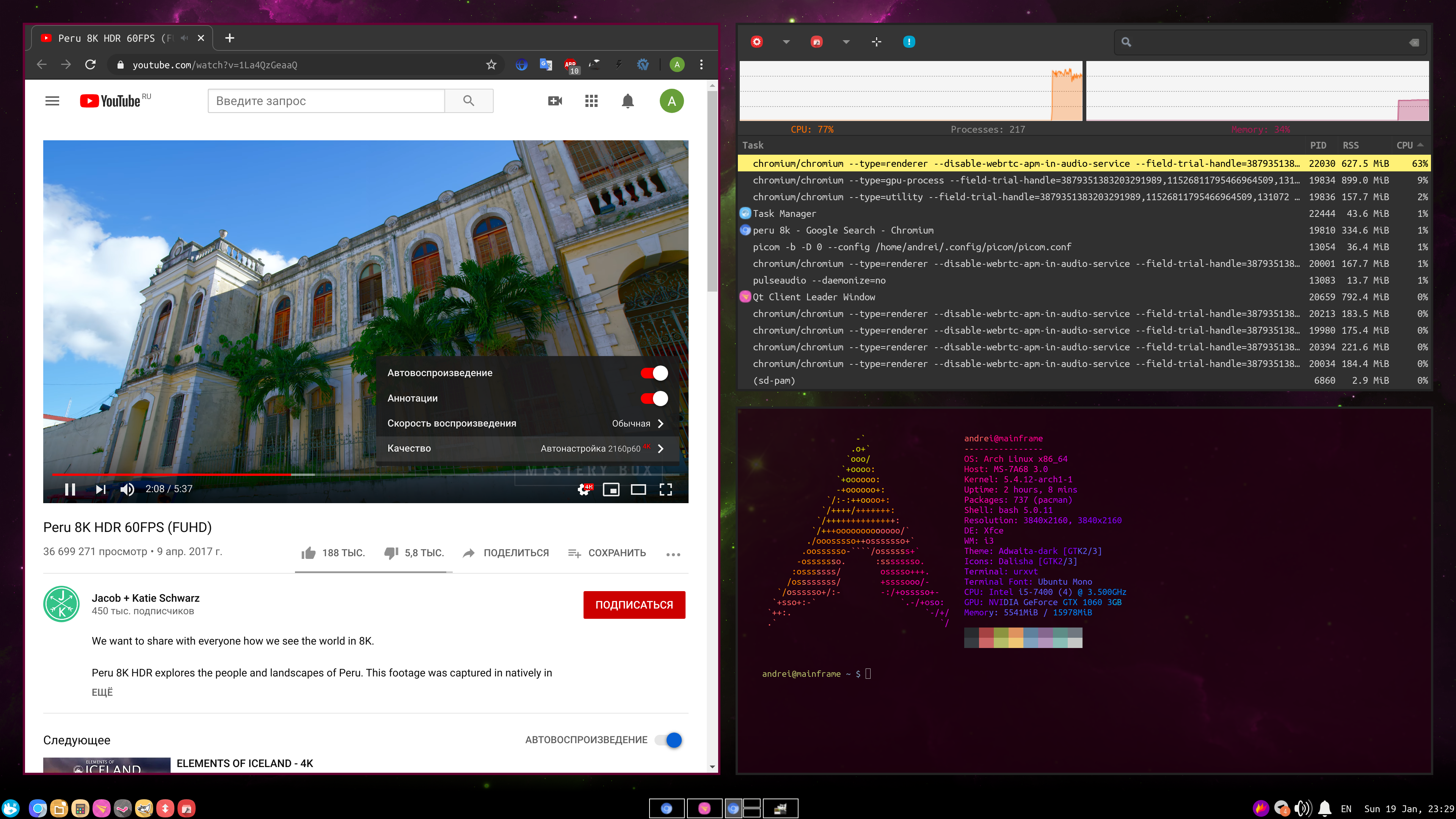
Task: Enable miniplayer mode
Action: (611, 490)
